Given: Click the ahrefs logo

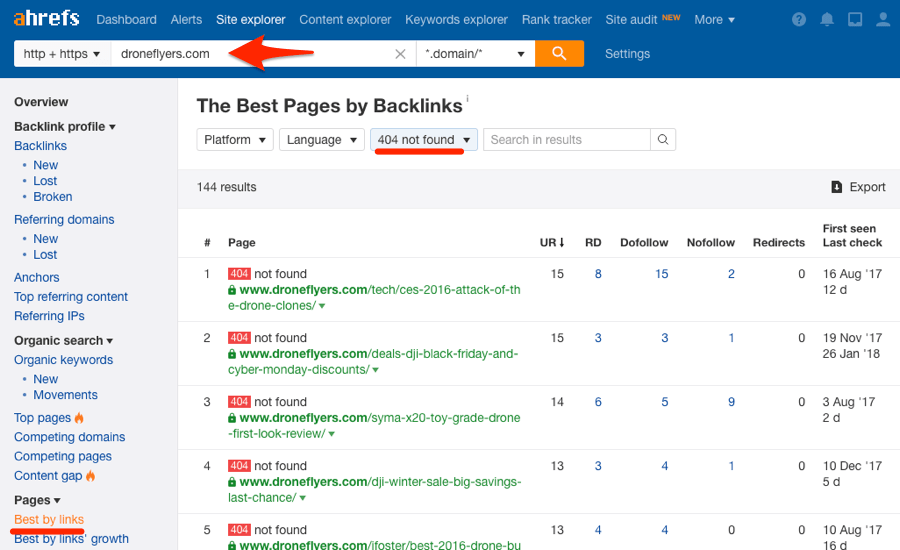Looking at the screenshot, I should (46, 18).
